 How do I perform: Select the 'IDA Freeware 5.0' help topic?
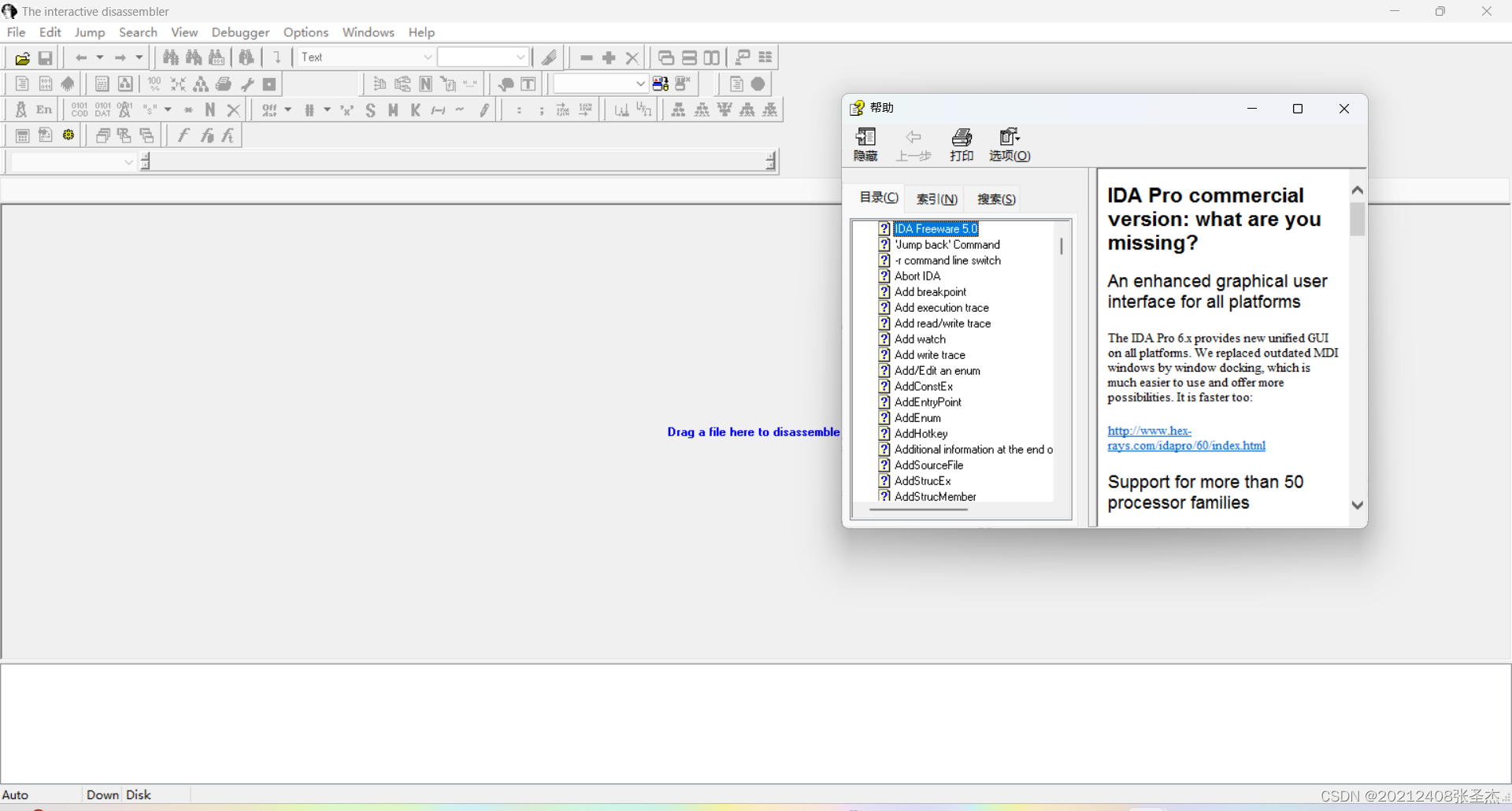click(x=936, y=229)
